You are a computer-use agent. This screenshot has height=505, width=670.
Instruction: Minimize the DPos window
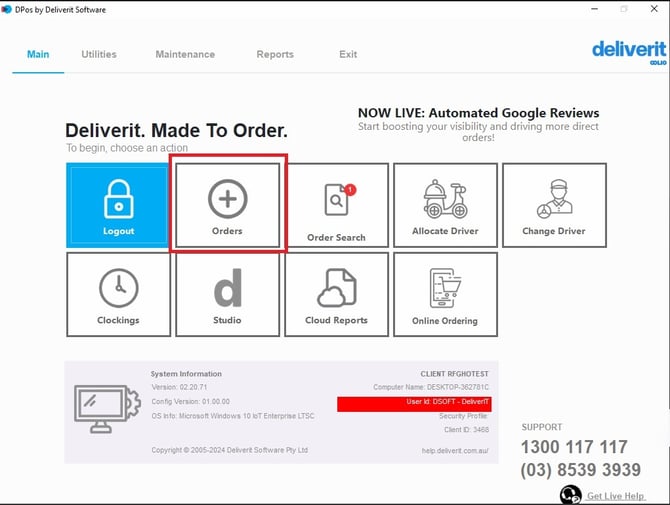click(x=594, y=9)
